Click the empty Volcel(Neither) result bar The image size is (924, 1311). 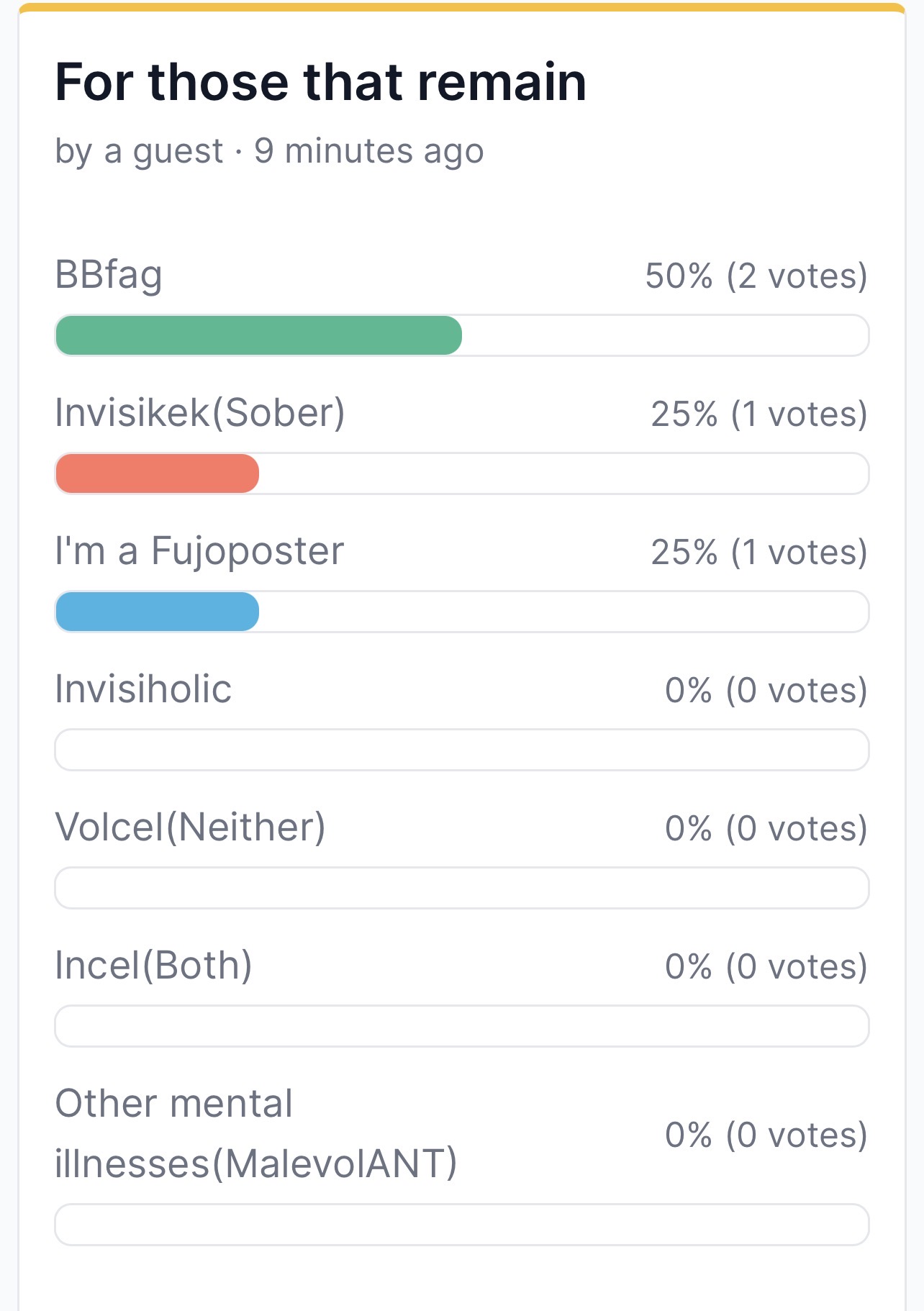click(461, 888)
